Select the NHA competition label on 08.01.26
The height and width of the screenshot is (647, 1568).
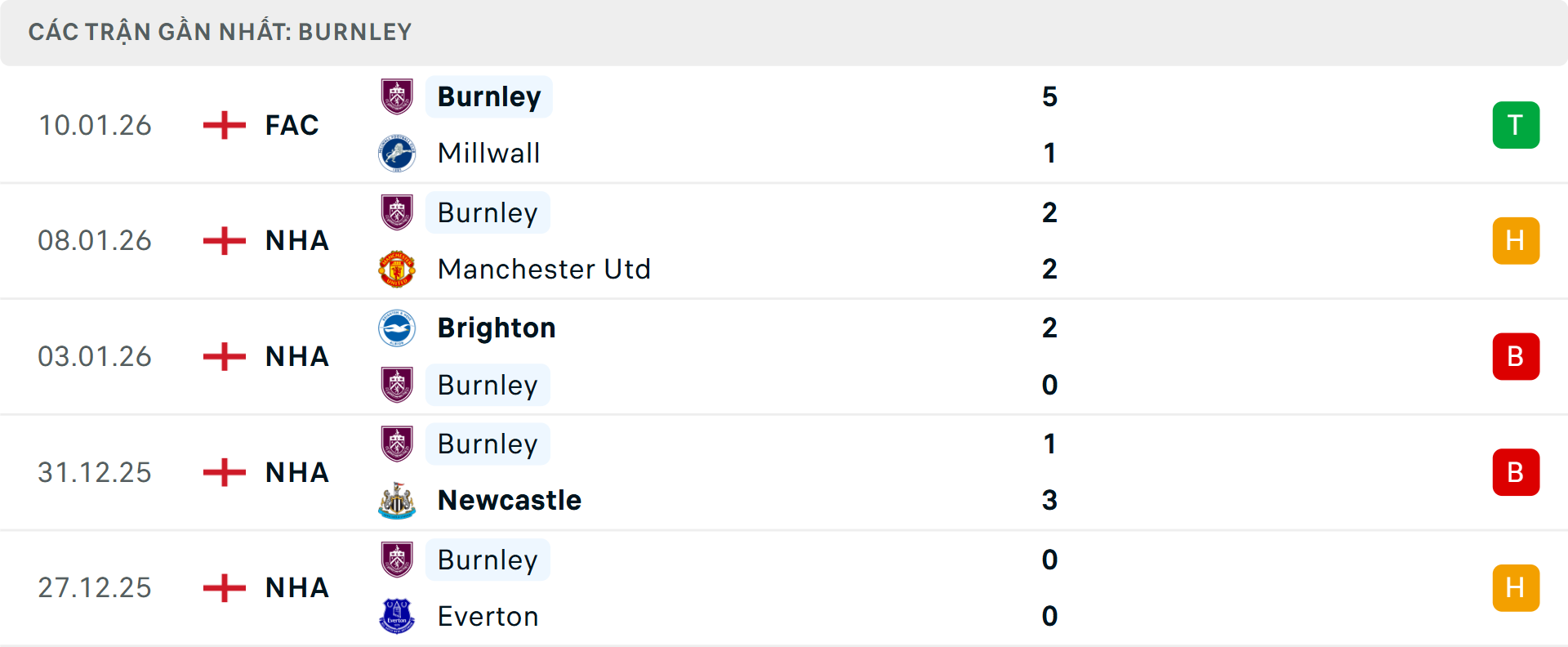[x=296, y=240]
